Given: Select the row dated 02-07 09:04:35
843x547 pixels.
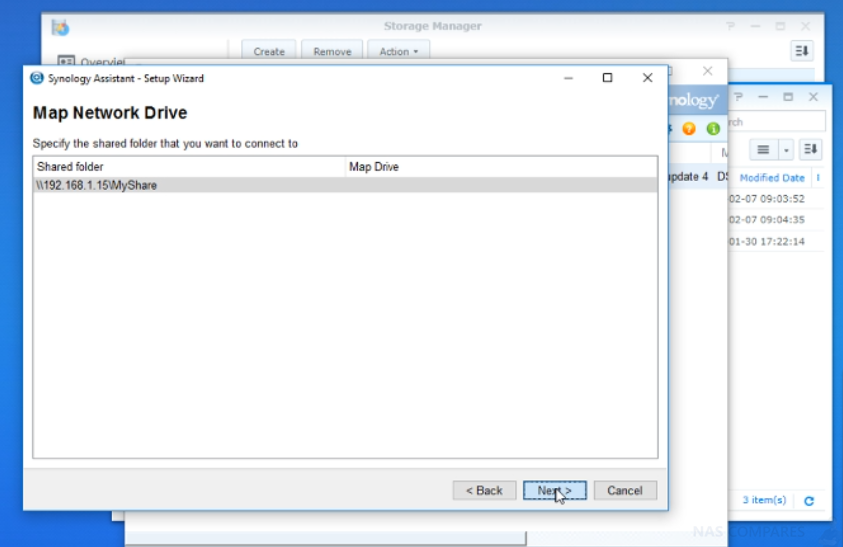Looking at the screenshot, I should (x=775, y=220).
